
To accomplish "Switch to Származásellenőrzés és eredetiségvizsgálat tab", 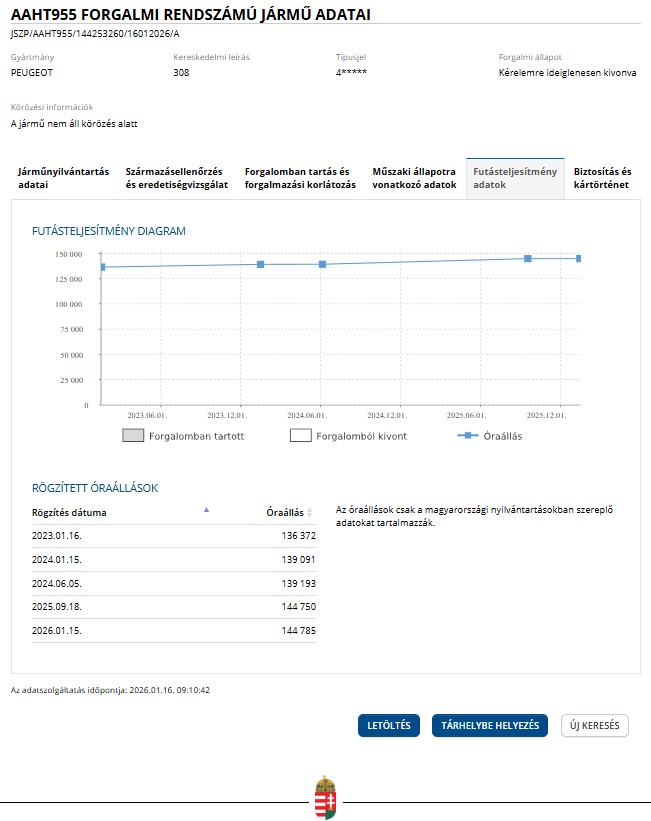I will pyautogui.click(x=177, y=178).
